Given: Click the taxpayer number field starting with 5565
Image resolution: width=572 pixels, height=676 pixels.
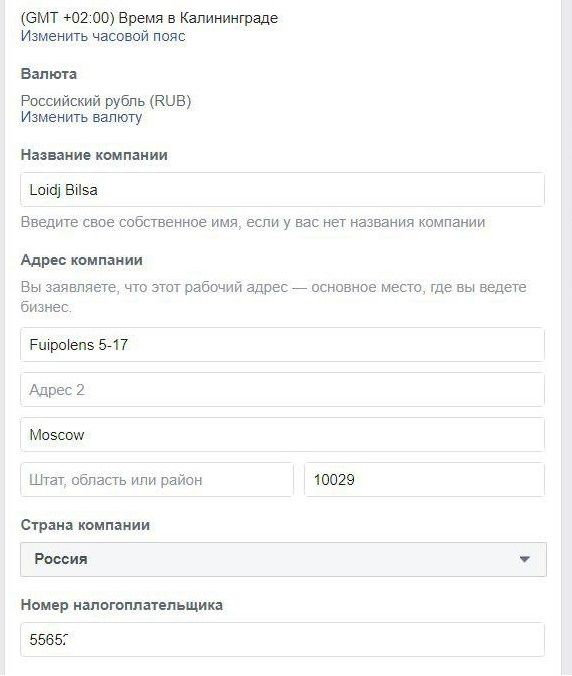Looking at the screenshot, I should click(282, 639).
